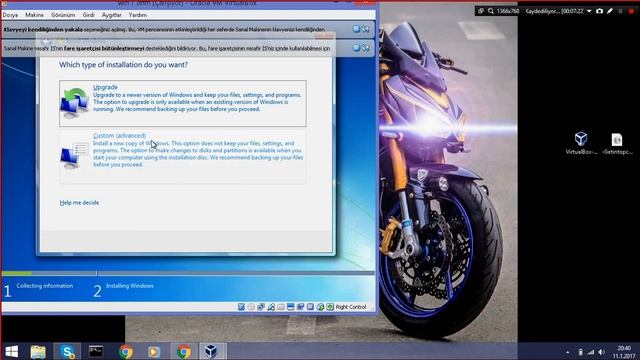The image size is (640, 360).
Task: Stop recording with the red button
Action: point(631,11)
